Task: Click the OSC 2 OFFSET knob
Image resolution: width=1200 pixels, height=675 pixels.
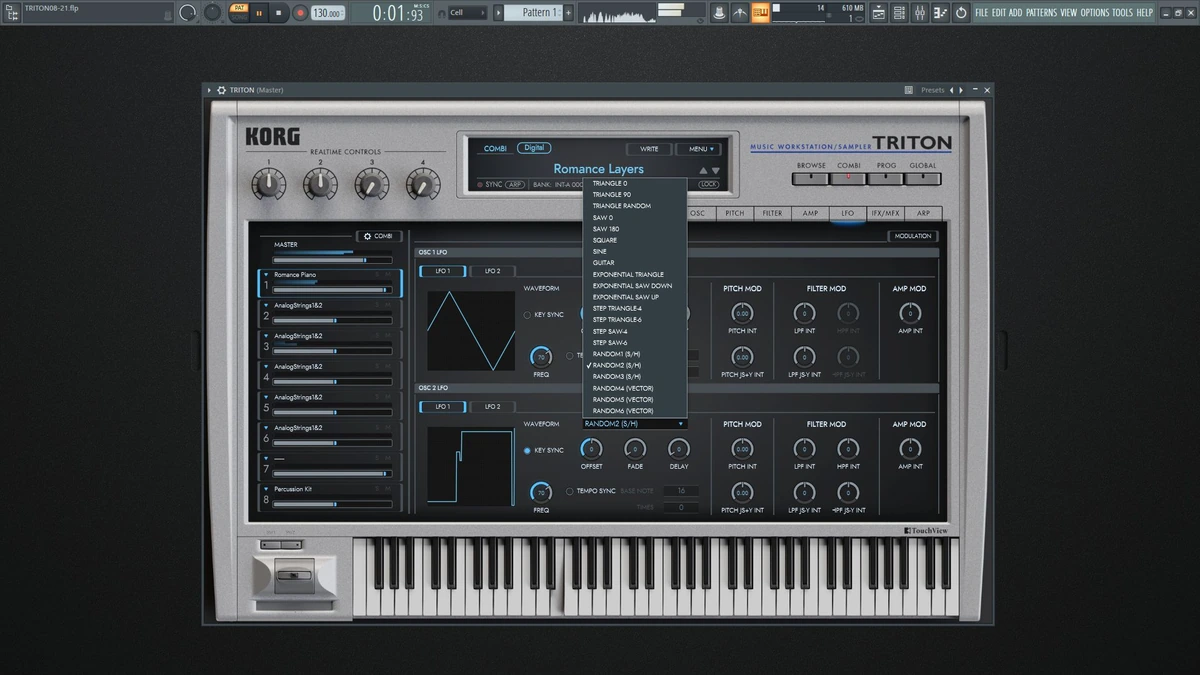Action: pyautogui.click(x=591, y=449)
